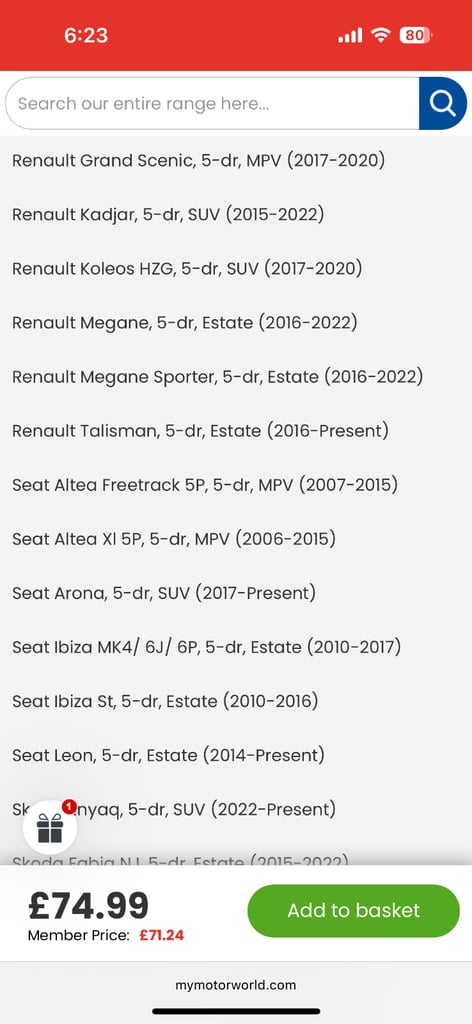Tap the cellular signal bars icon
The image size is (472, 1024).
click(x=350, y=36)
